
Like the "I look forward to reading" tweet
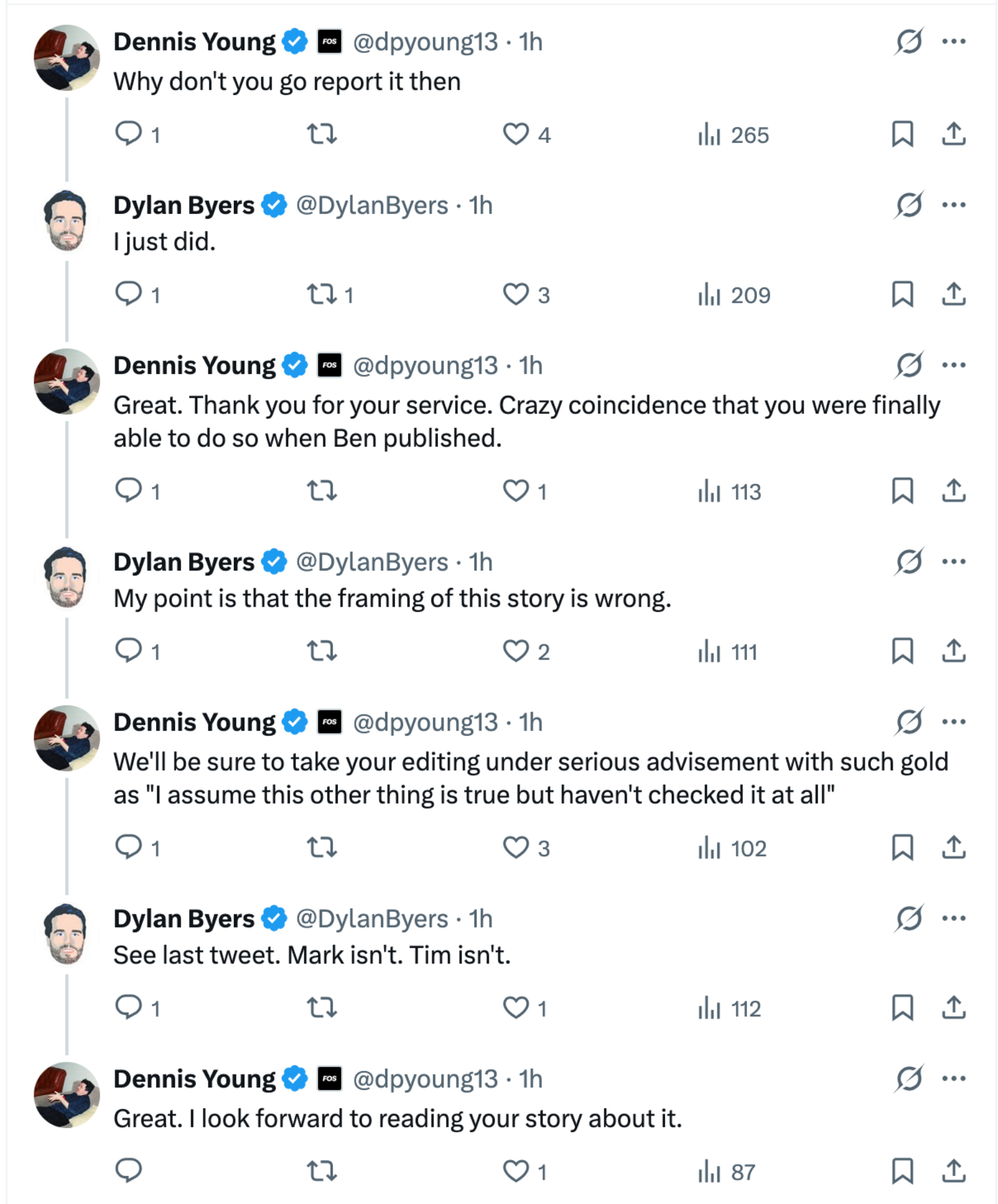(x=516, y=1171)
